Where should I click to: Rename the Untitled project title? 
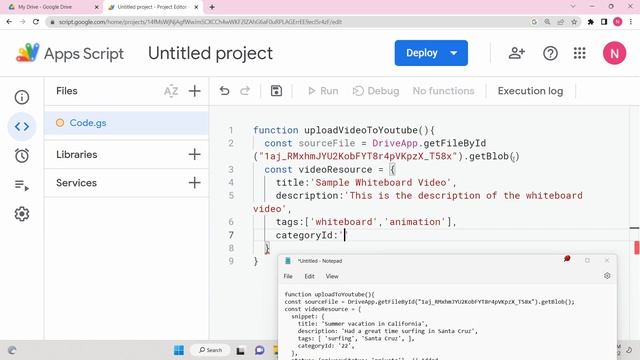point(210,53)
